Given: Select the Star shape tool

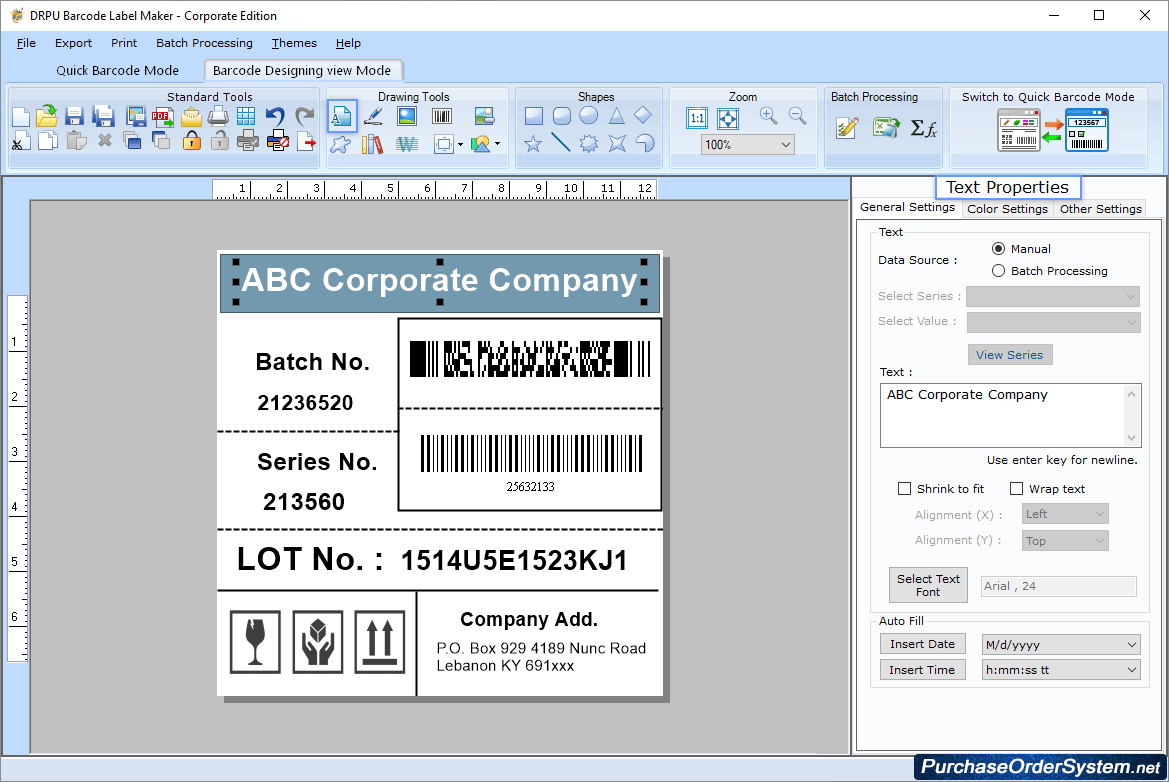Looking at the screenshot, I should tap(532, 144).
